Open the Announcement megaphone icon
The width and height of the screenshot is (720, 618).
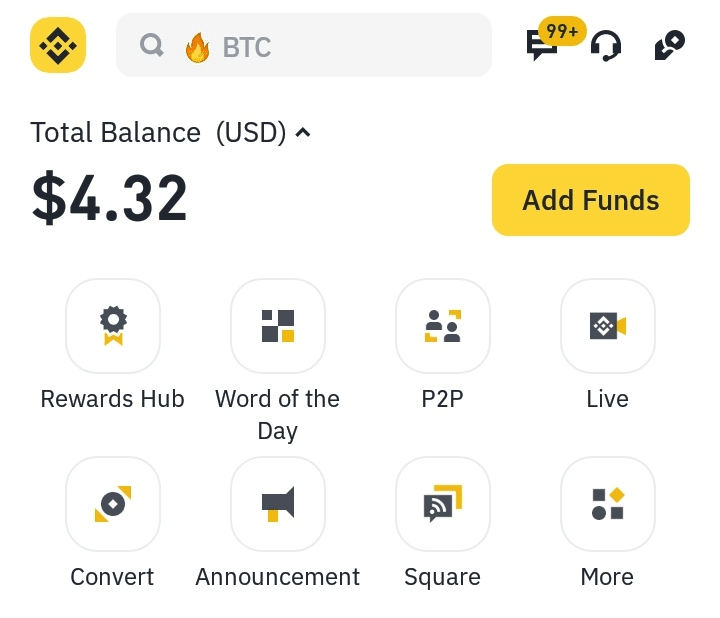(278, 504)
